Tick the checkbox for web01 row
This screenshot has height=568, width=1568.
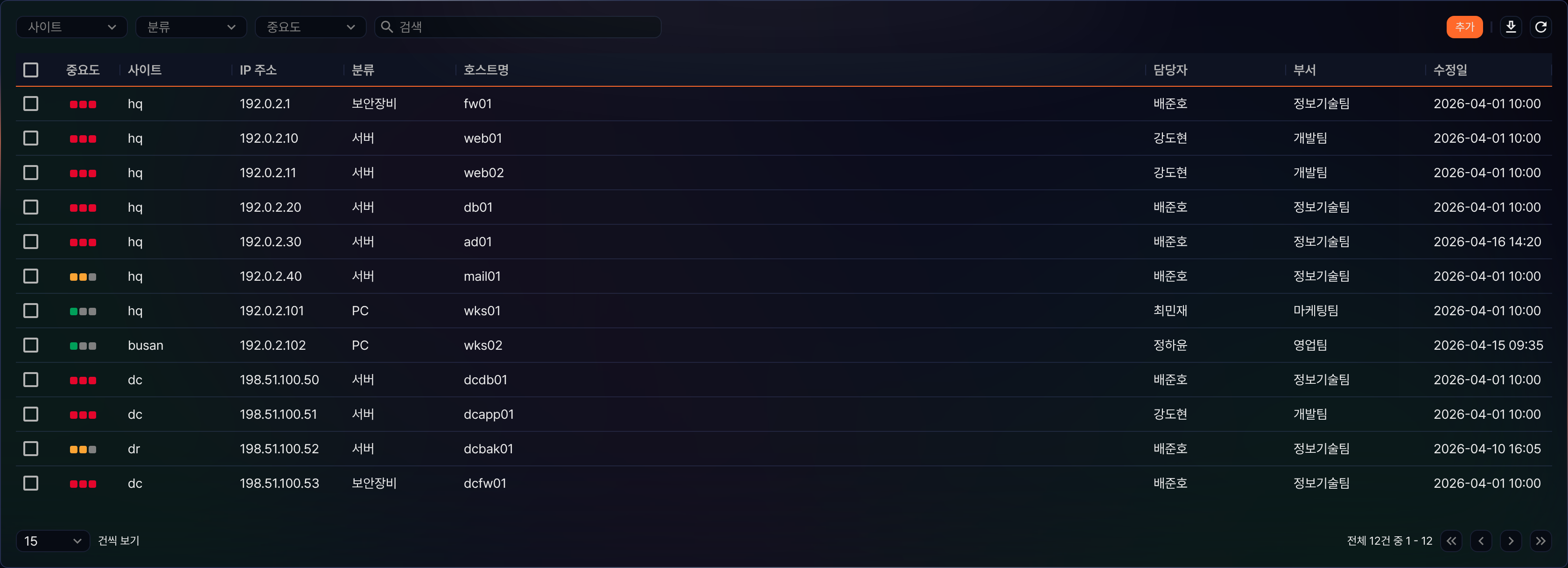(30, 138)
